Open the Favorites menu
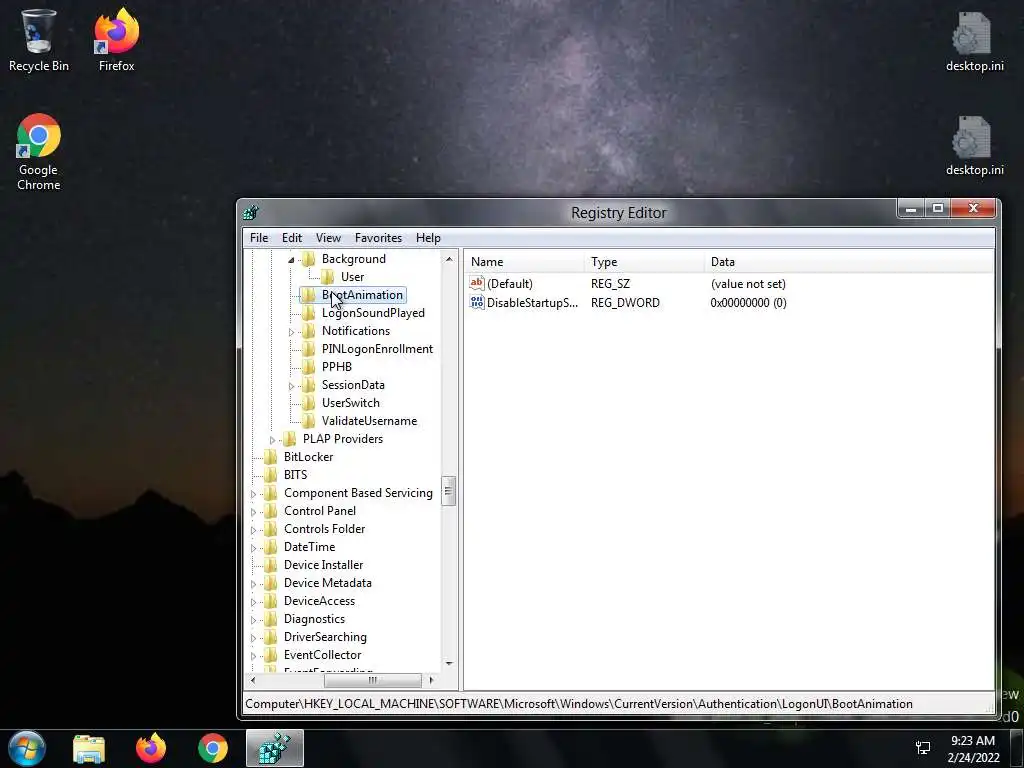This screenshot has height=768, width=1024. [x=378, y=238]
